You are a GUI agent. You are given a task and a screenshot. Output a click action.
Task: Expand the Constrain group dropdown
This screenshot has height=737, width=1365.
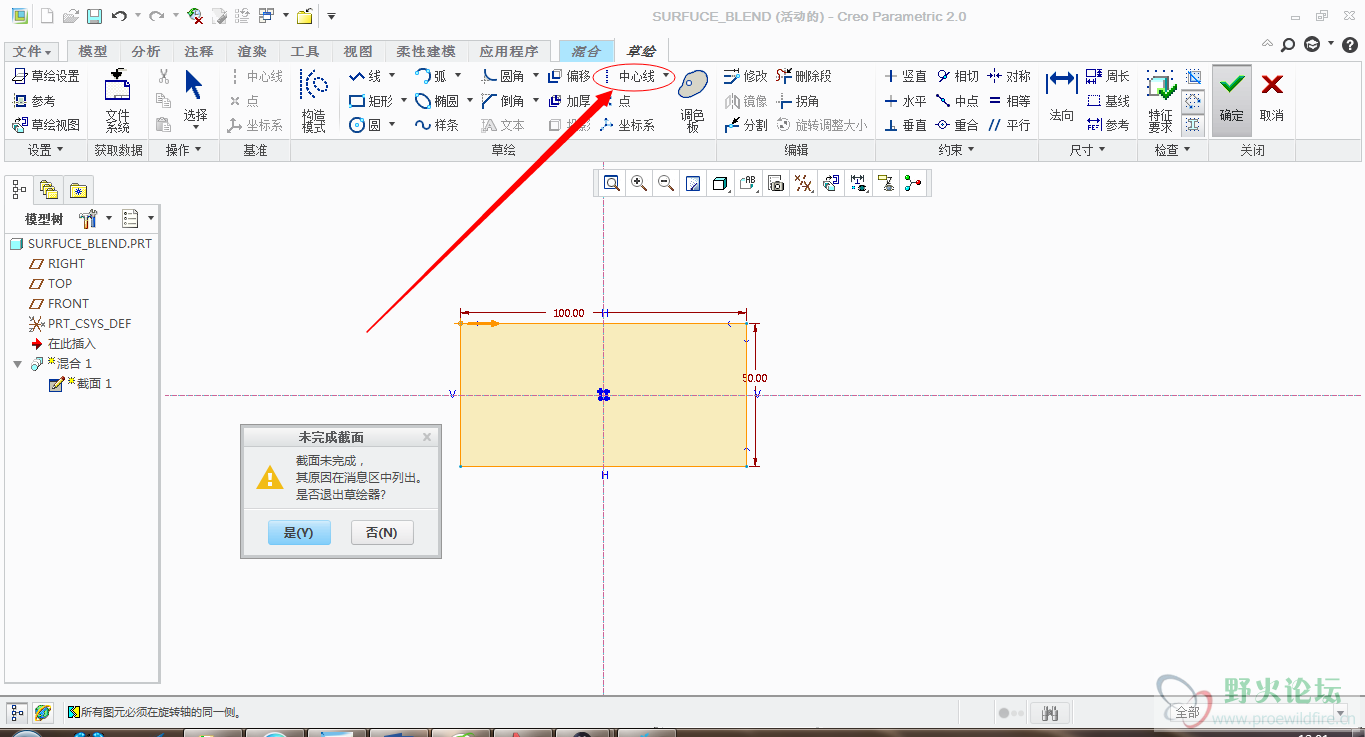point(957,150)
